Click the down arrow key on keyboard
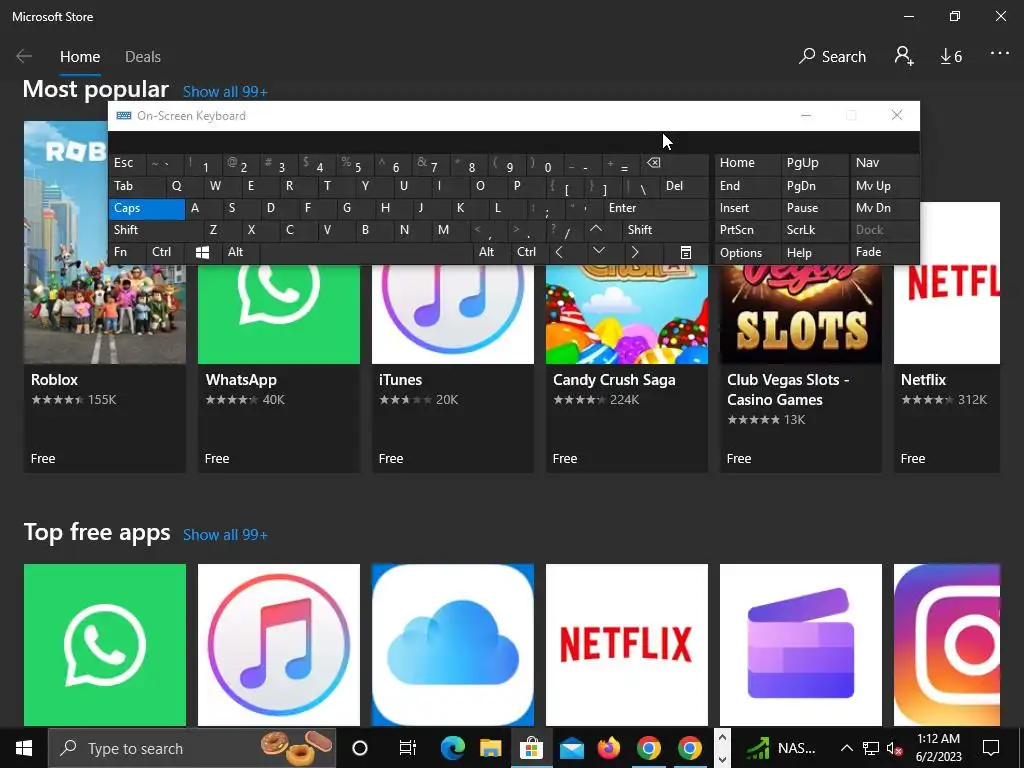The width and height of the screenshot is (1024, 768). [x=598, y=252]
